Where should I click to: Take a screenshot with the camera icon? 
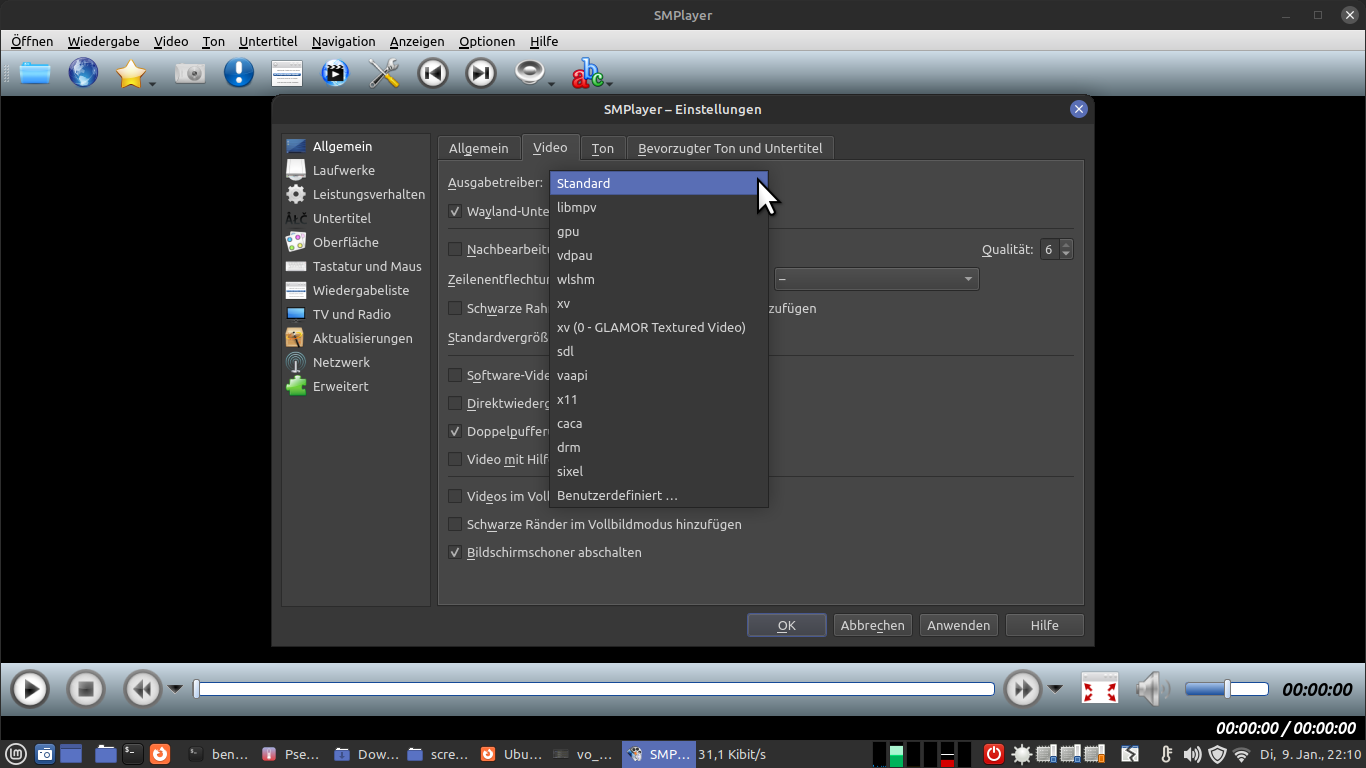(190, 73)
